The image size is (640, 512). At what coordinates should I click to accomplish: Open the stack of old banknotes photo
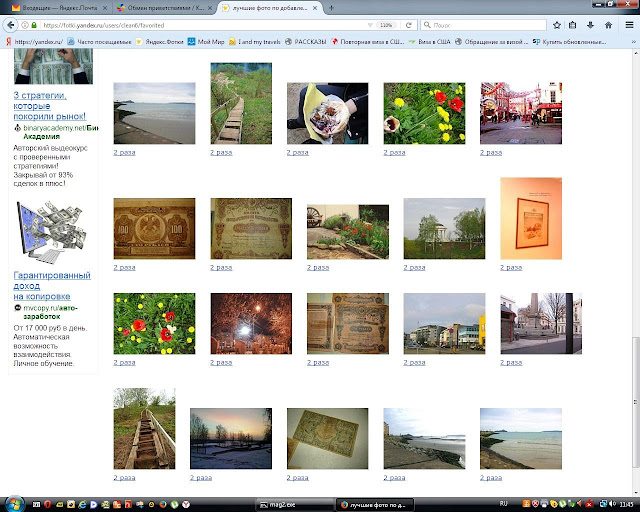pos(348,323)
